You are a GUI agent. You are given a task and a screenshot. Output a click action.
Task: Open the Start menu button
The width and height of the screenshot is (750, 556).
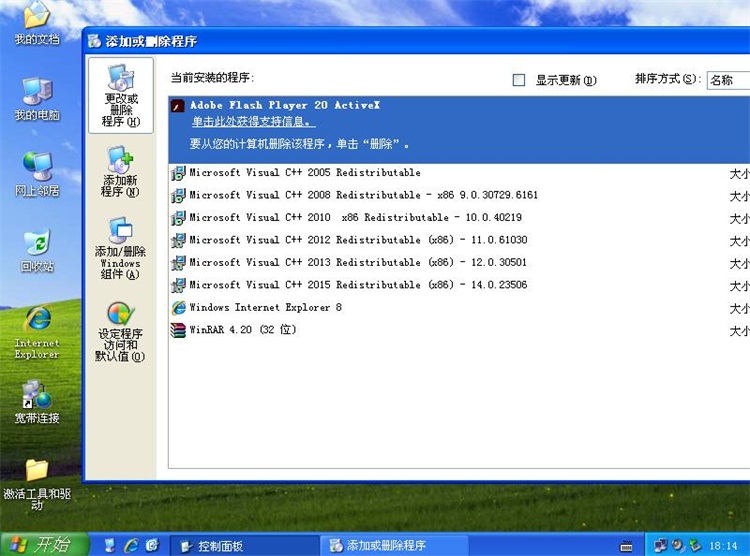(44, 545)
